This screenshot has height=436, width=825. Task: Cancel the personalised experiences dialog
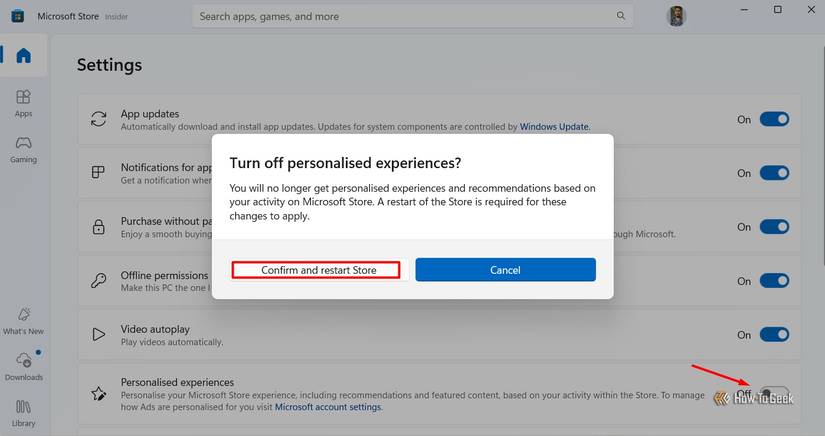[505, 270]
